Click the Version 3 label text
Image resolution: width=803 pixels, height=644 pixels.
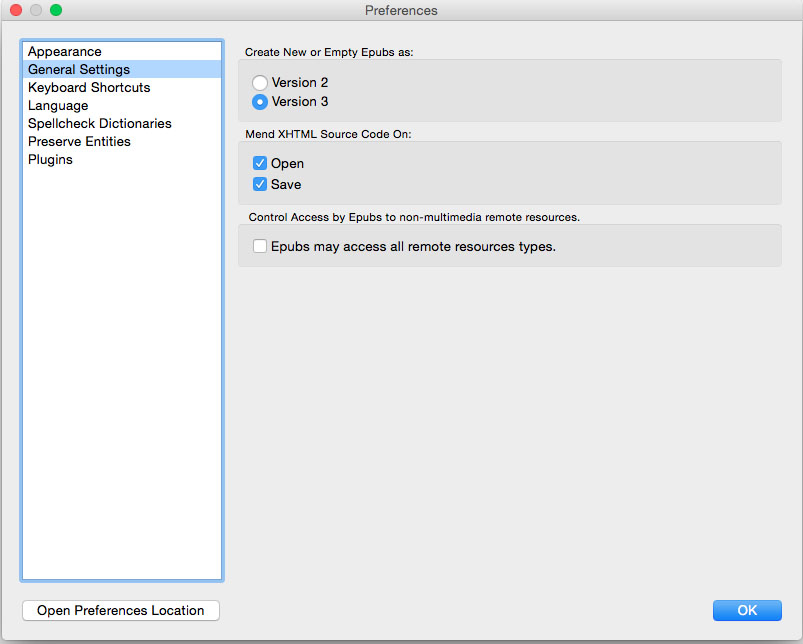tap(300, 101)
